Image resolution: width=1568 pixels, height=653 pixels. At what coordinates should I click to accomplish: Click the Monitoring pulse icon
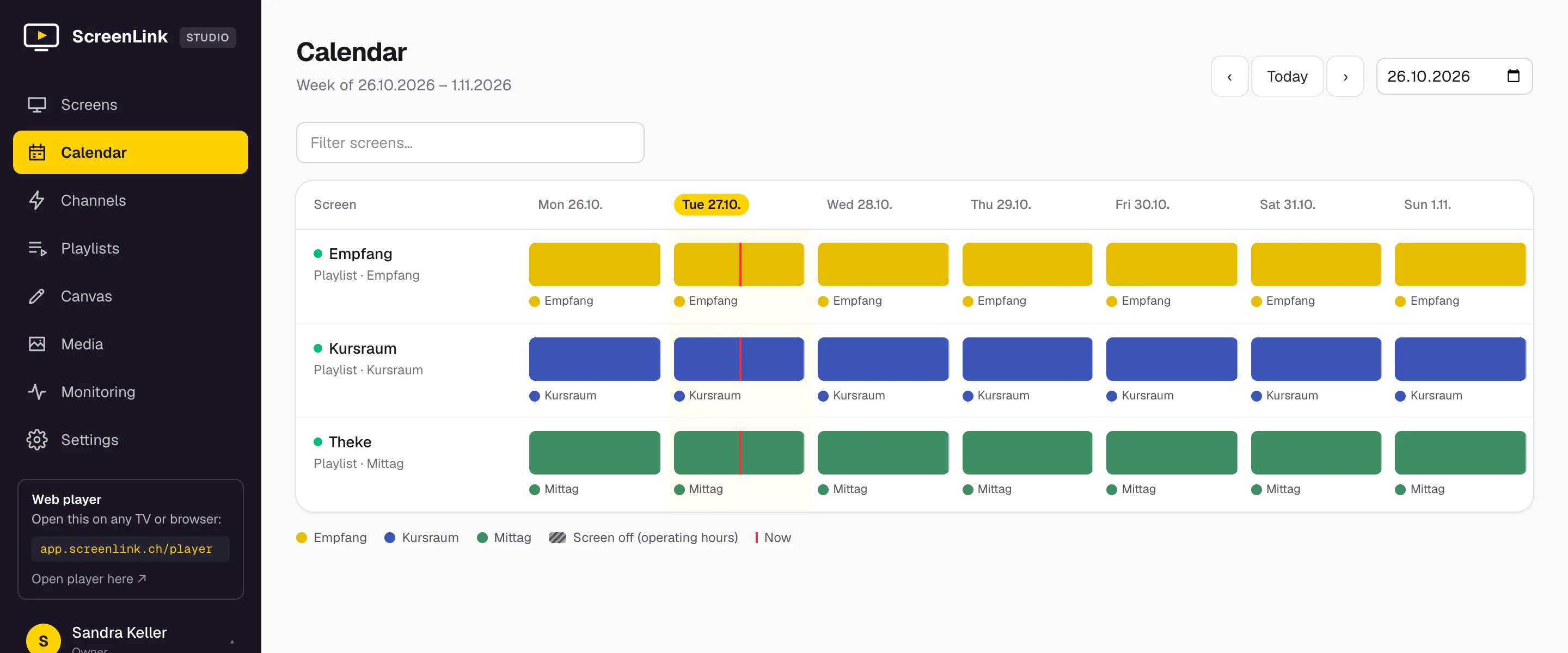tap(36, 392)
